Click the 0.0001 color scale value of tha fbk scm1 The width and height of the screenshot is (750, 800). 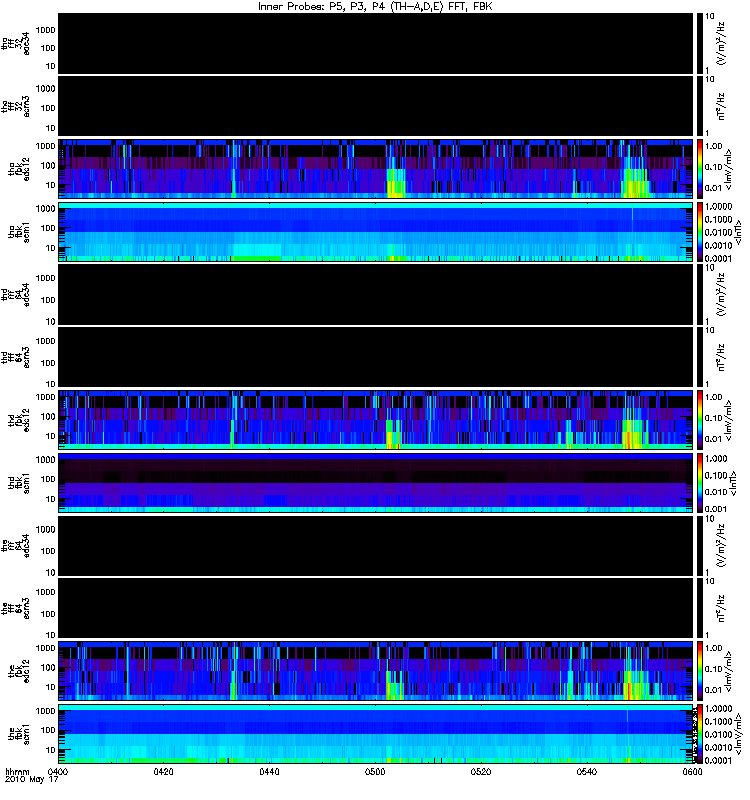pos(718,259)
